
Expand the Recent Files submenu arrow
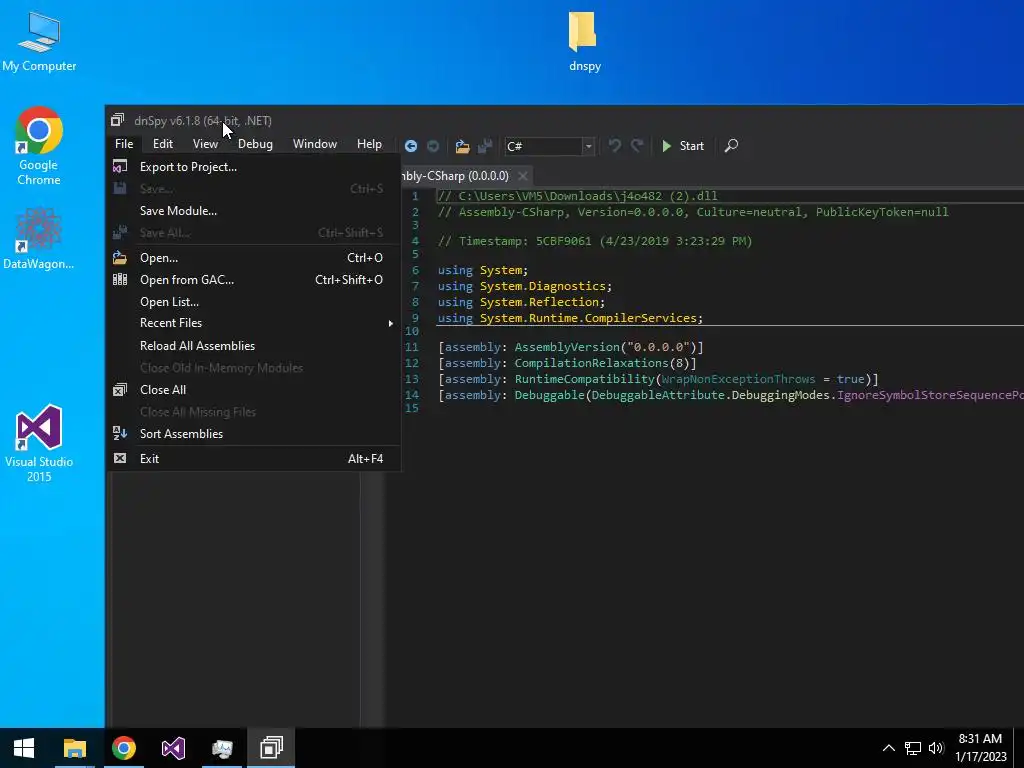[x=391, y=323]
